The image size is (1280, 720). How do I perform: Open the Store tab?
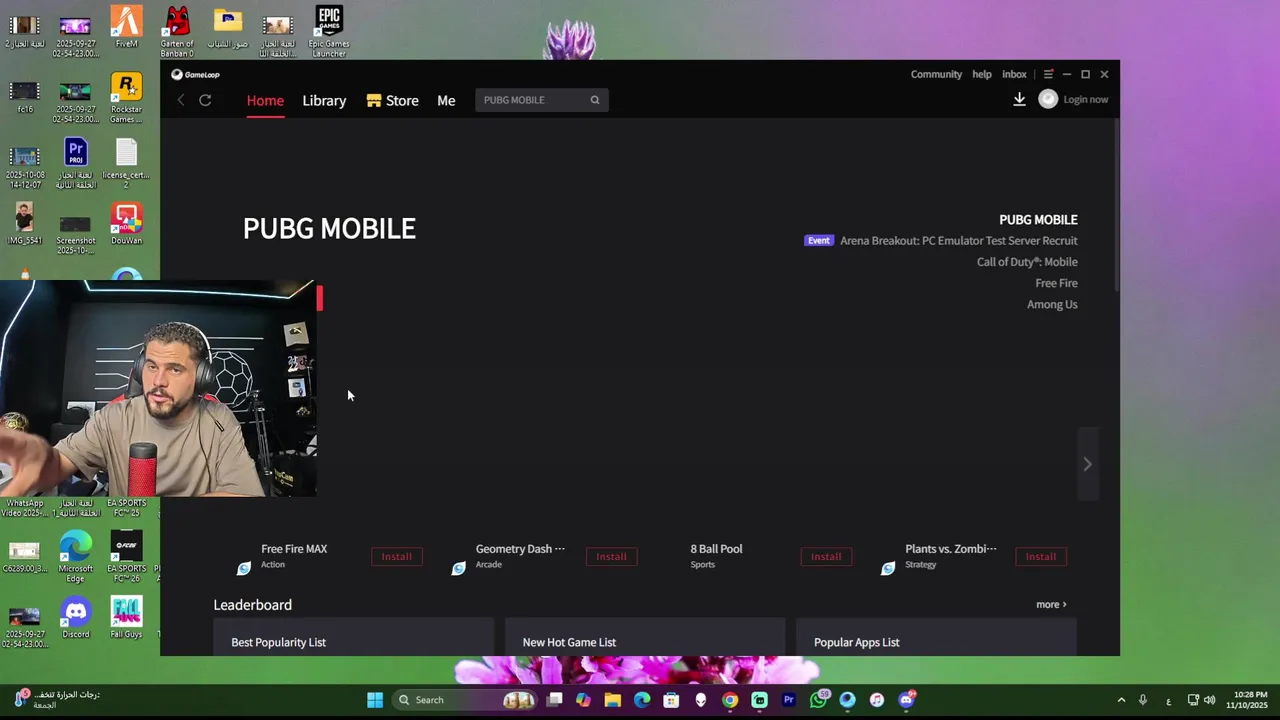pos(392,100)
